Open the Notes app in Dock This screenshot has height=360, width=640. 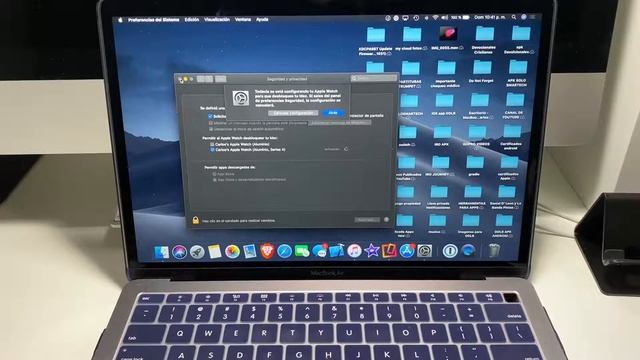(214, 252)
